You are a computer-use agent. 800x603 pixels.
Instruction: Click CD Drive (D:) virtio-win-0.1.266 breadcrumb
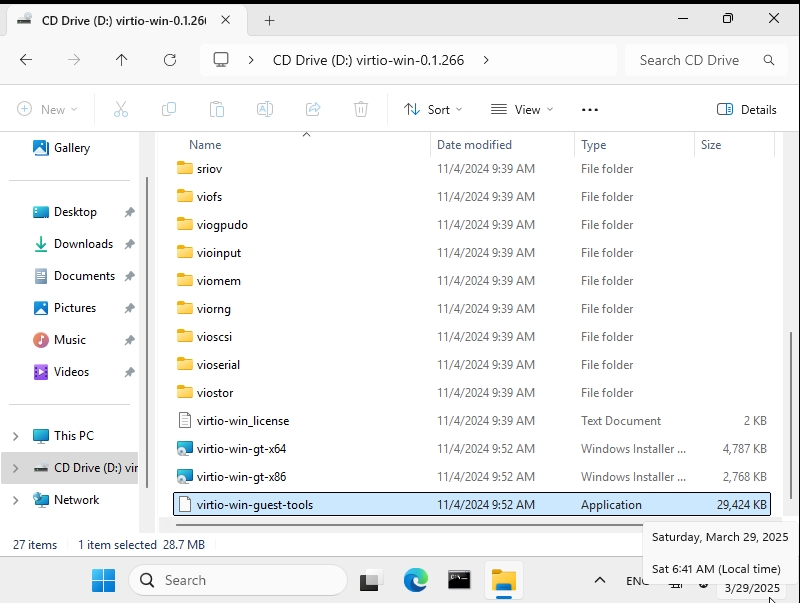pyautogui.click(x=368, y=60)
